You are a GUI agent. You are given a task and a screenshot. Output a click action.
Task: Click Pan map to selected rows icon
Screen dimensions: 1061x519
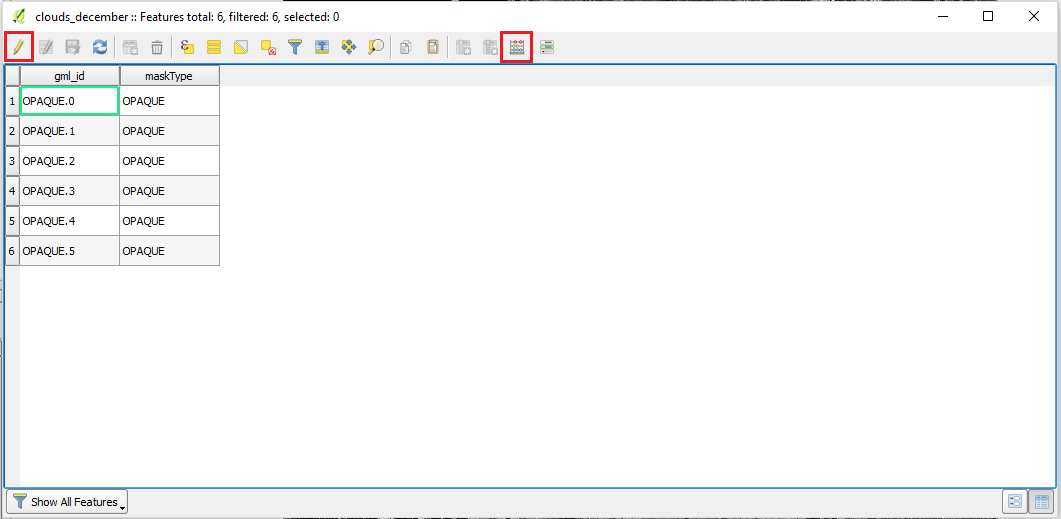[348, 47]
